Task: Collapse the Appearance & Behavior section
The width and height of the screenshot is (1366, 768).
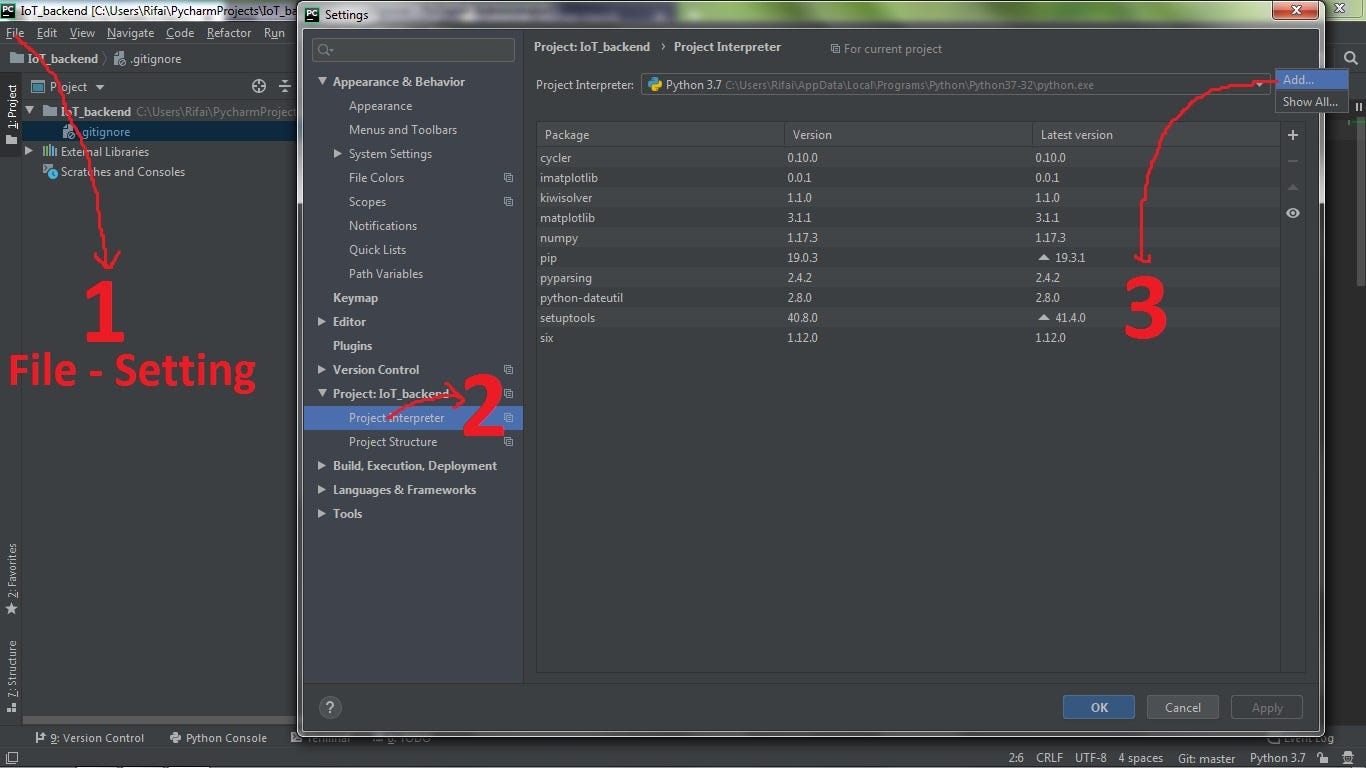Action: (x=322, y=82)
